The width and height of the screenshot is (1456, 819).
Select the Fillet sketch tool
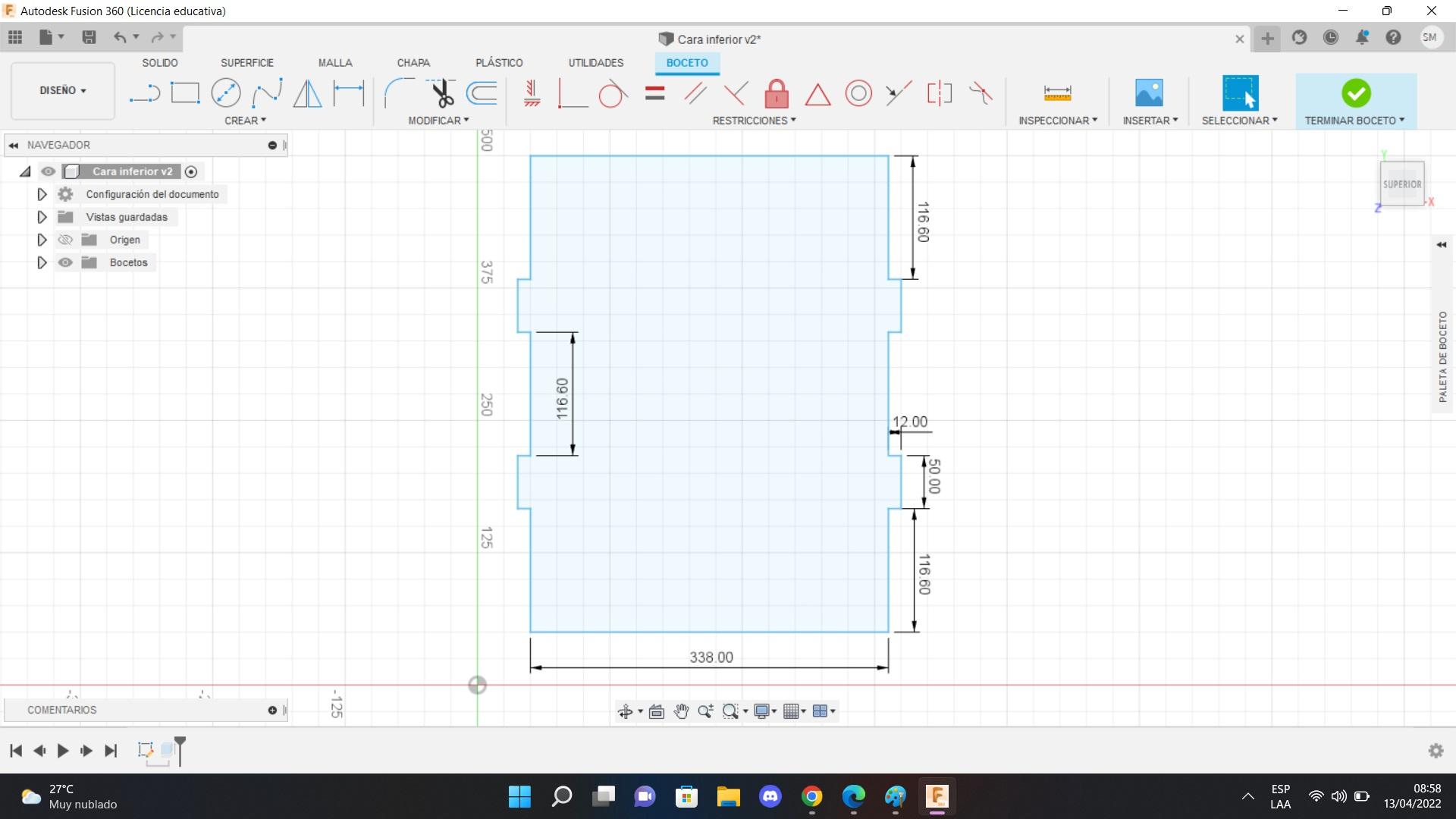[x=398, y=93]
